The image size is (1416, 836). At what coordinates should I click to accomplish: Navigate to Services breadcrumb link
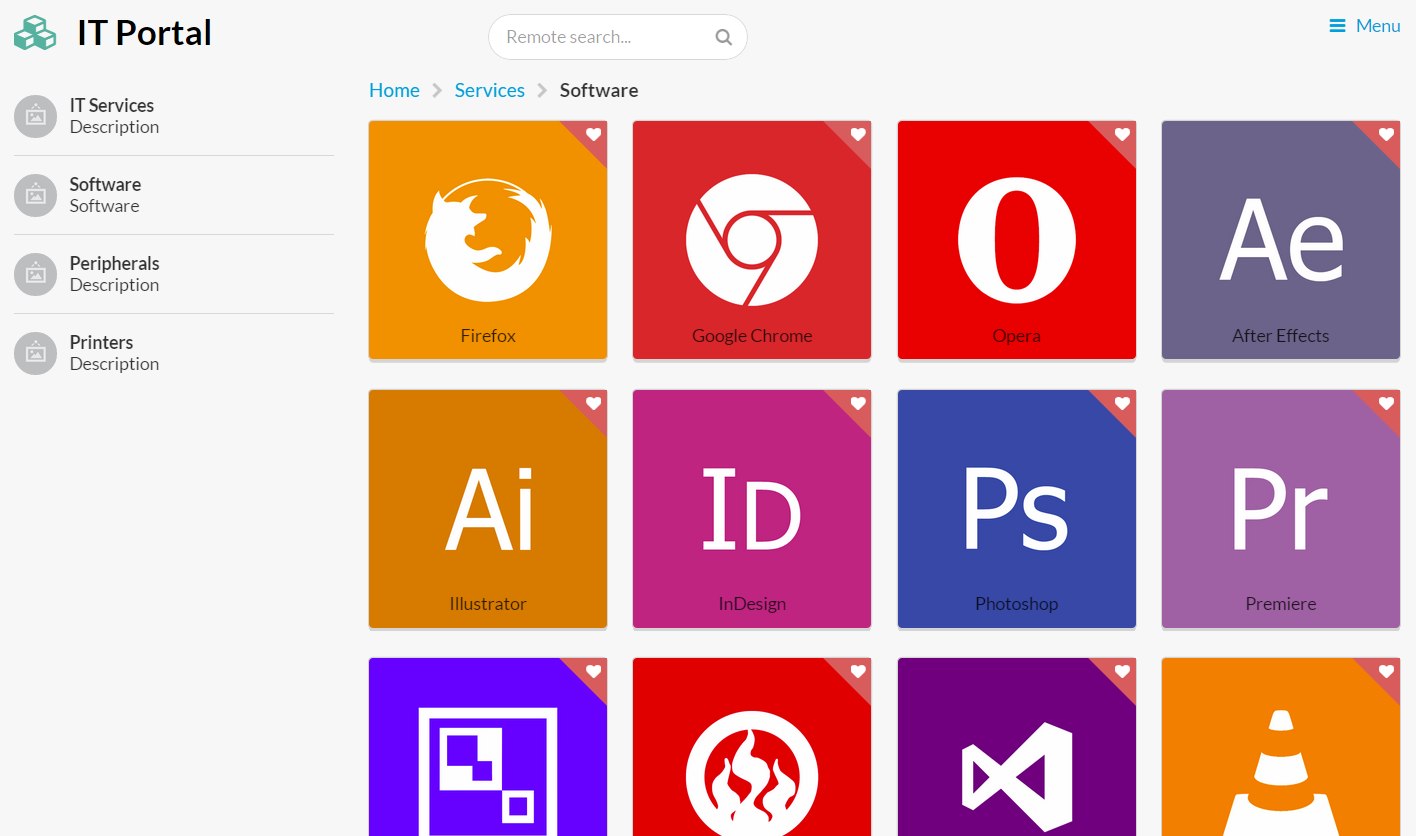[489, 90]
